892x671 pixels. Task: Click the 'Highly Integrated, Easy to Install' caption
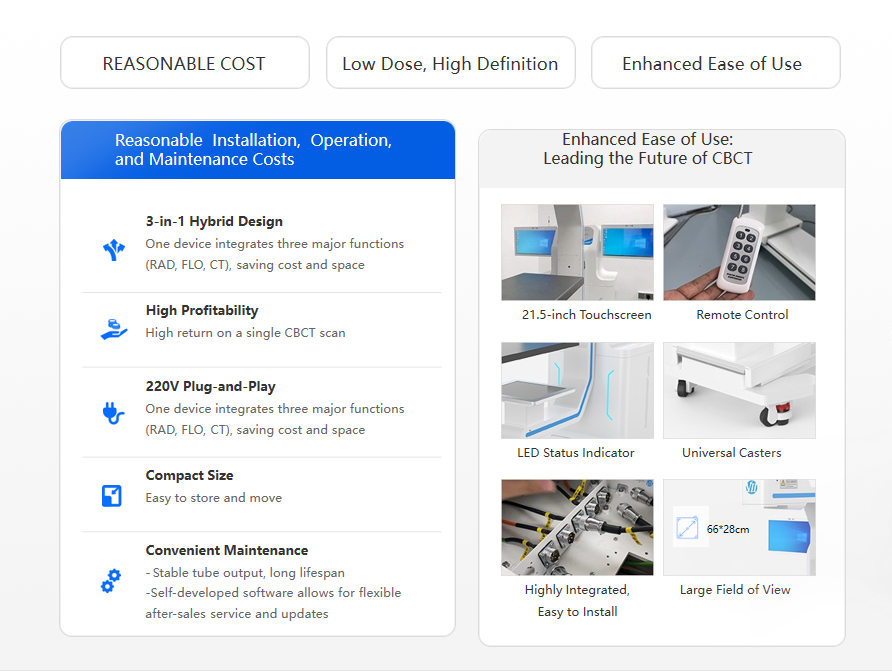pos(577,600)
